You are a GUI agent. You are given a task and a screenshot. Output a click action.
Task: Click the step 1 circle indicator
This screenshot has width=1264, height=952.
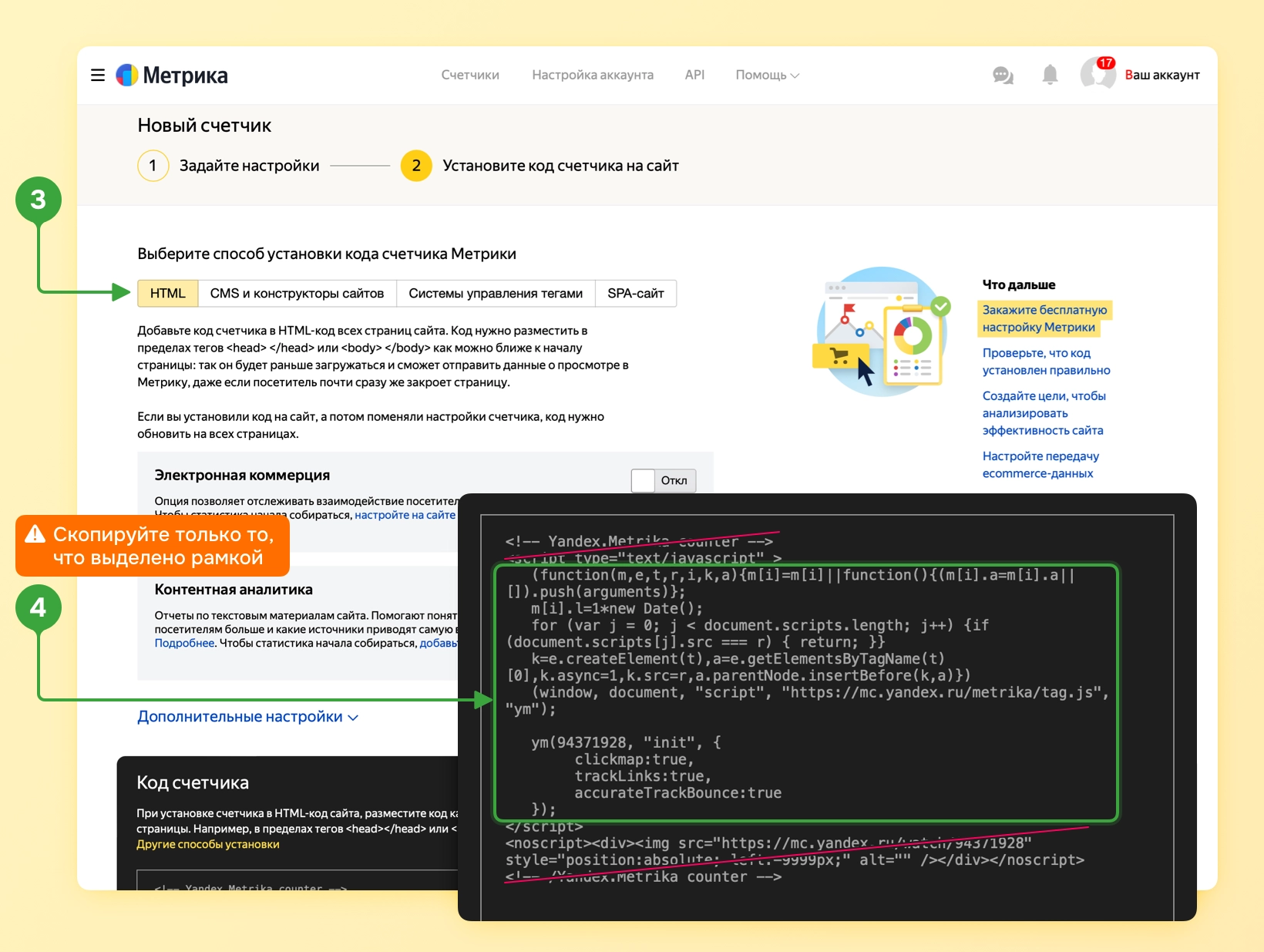click(153, 166)
